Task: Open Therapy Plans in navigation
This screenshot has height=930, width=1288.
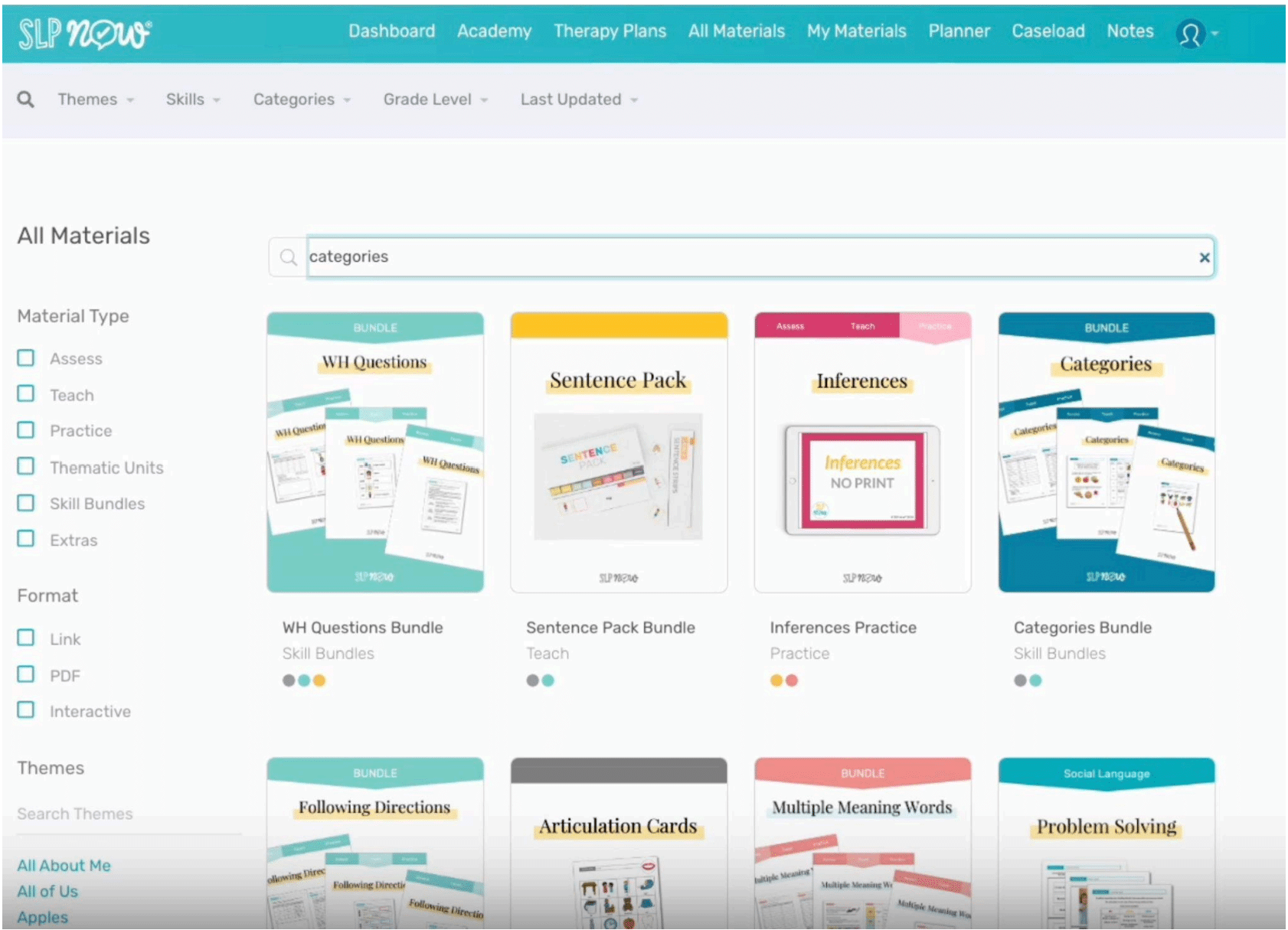Action: coord(610,31)
